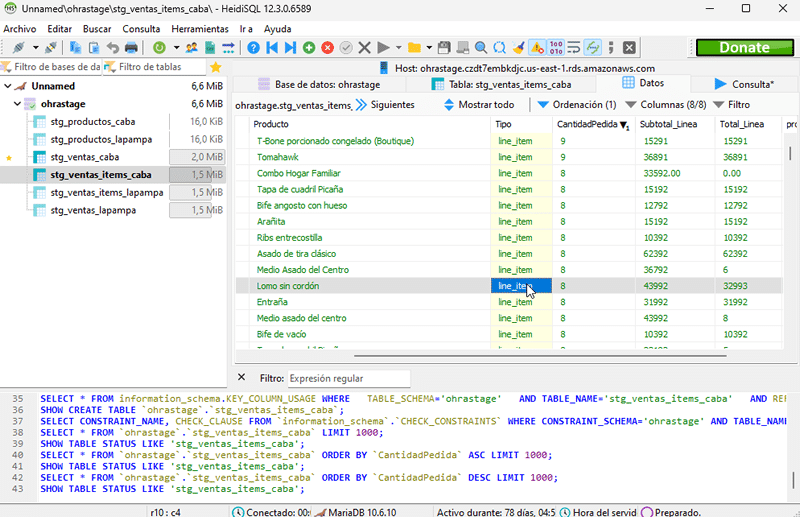Click the green Donate button
800x517 pixels.
coord(744,47)
